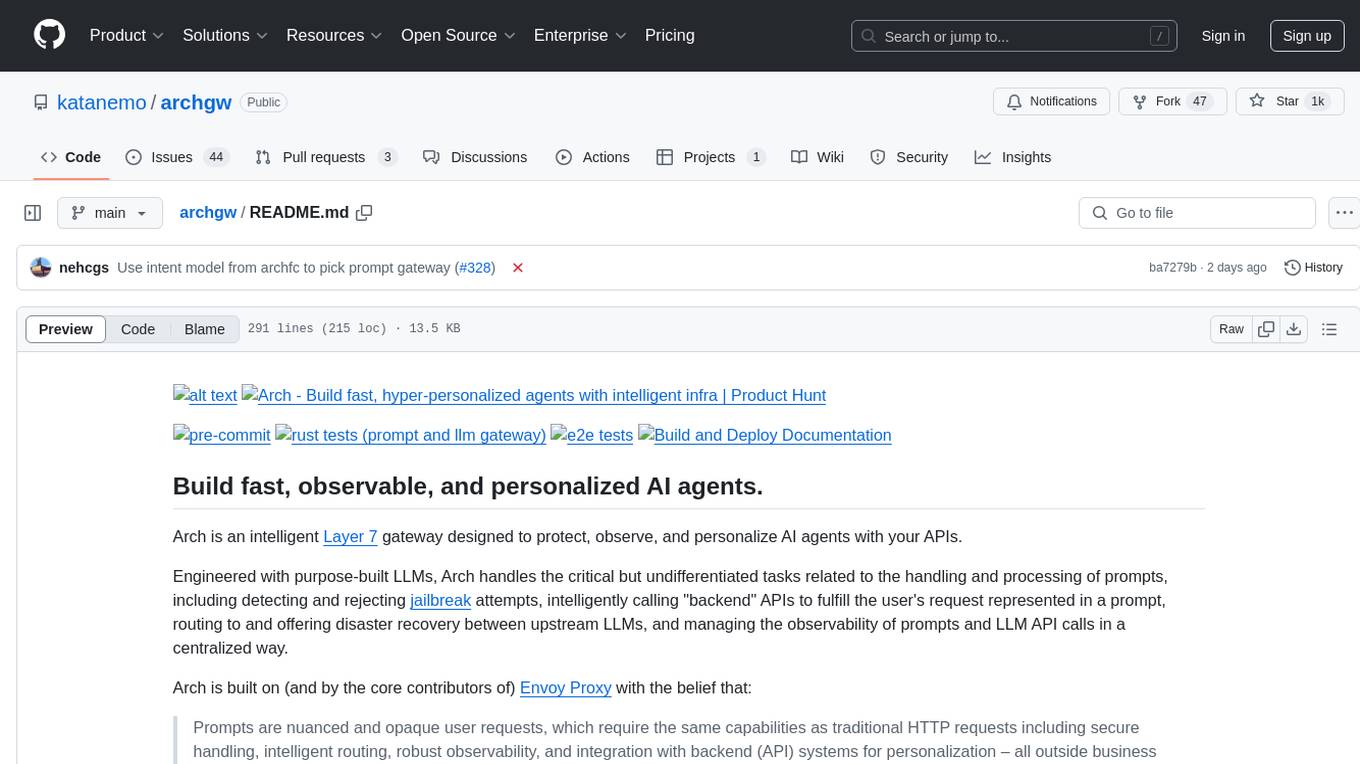Open the archgw repository link
The height and width of the screenshot is (764, 1360).
196,102
